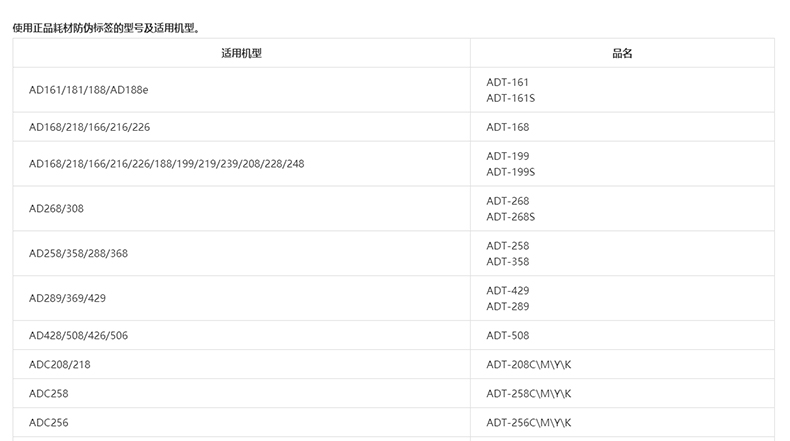Screen dimensions: 790x441
Task: Click the ADC208/218 model cell
Action: click(x=59, y=365)
